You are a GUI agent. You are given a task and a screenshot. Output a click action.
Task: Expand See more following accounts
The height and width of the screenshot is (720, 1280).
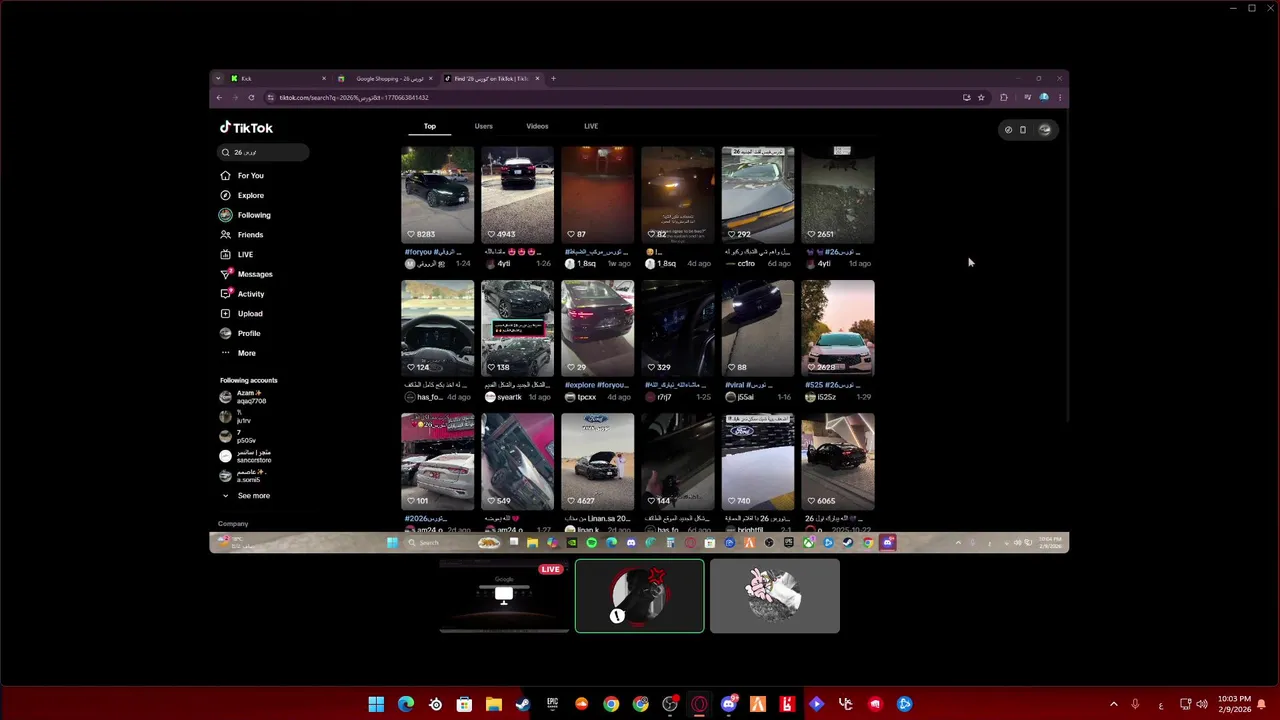(245, 496)
